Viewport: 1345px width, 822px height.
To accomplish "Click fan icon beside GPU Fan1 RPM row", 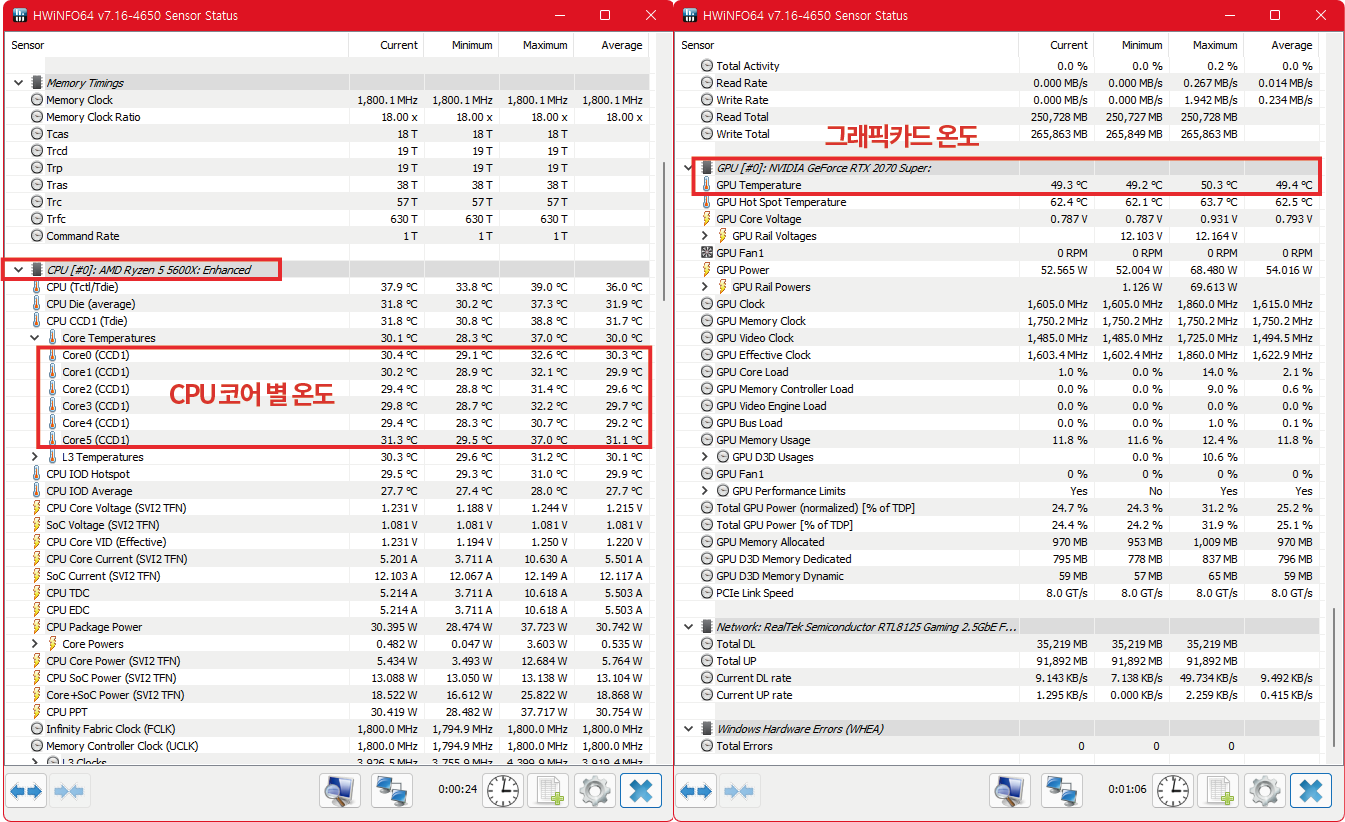I will click(706, 253).
